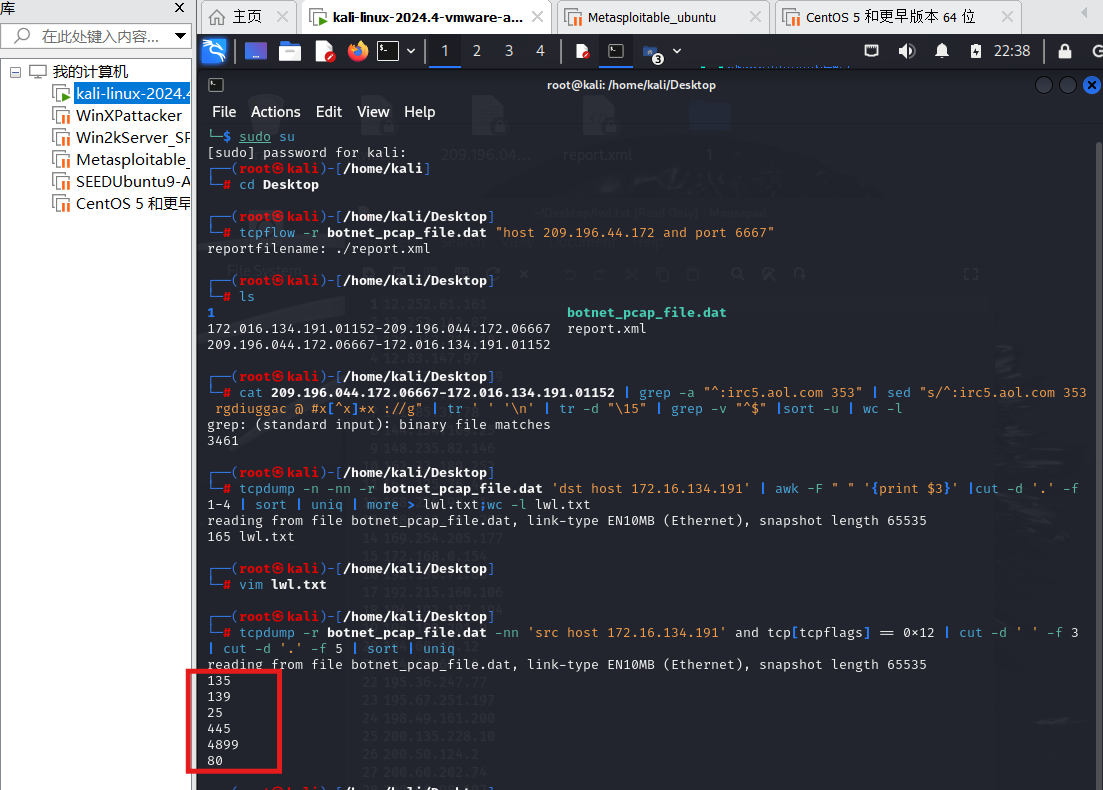Screen dimensions: 1103x790
Task: Select Metasploitable VM in library tree
Action: (131, 160)
